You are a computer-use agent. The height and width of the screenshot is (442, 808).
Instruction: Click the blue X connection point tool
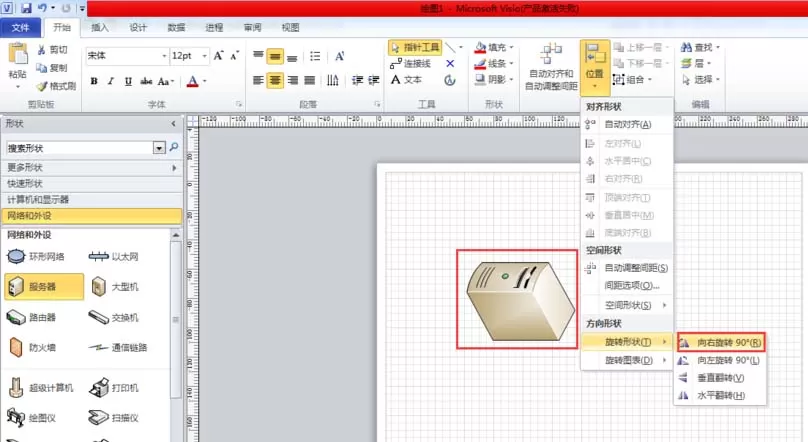(450, 63)
